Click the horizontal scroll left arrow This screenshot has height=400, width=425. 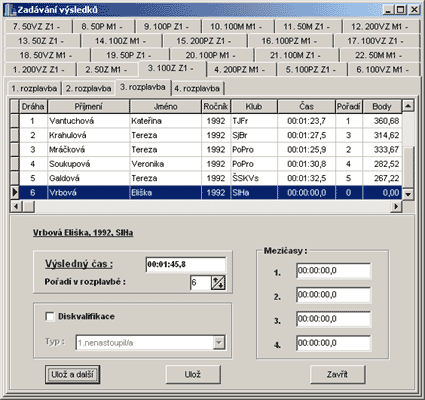pyautogui.click(x=15, y=207)
